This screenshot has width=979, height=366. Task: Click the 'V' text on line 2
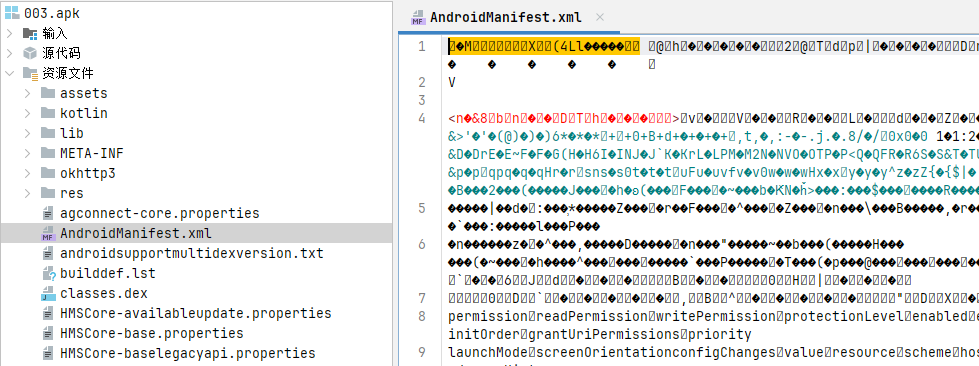[x=452, y=82]
